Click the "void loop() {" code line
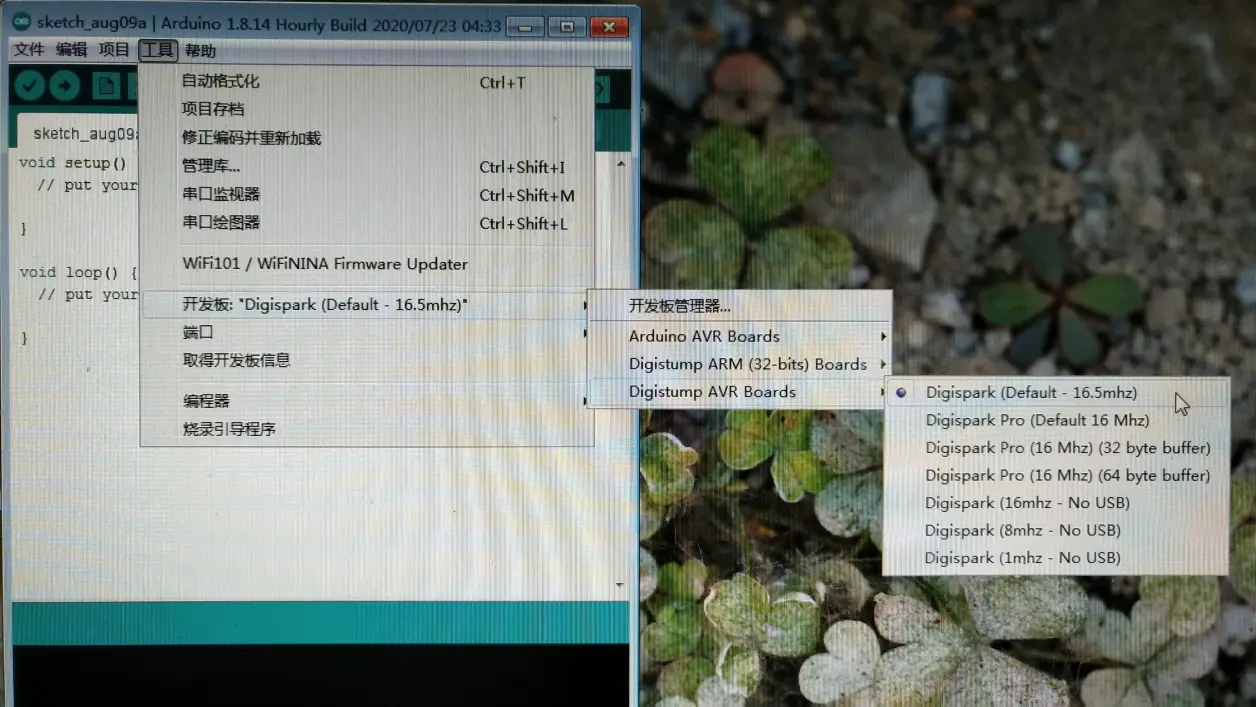 coord(78,272)
